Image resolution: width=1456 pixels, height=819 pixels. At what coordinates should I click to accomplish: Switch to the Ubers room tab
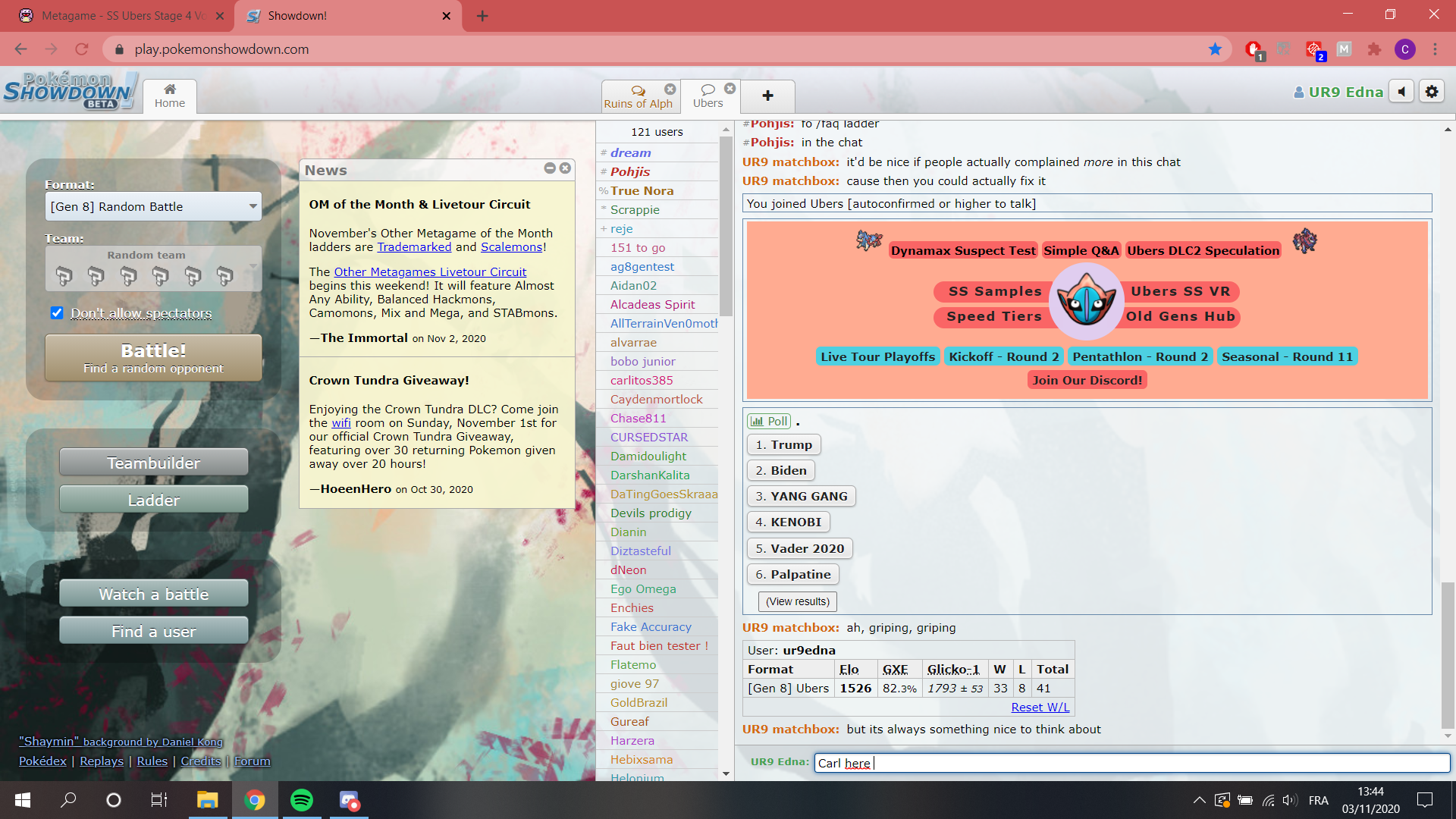click(708, 97)
